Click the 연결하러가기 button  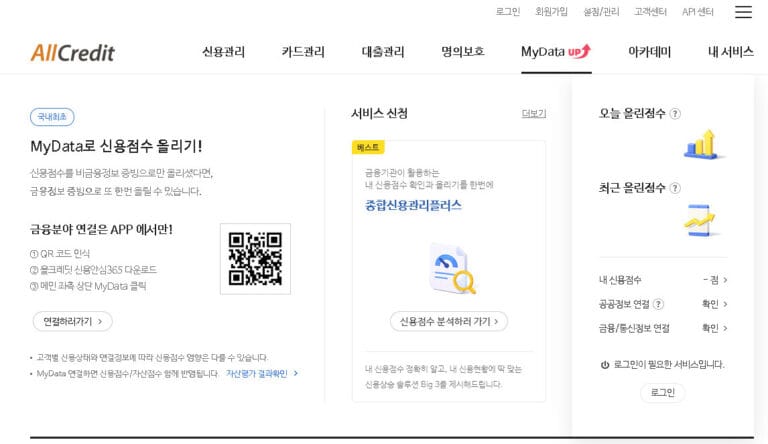tap(72, 321)
